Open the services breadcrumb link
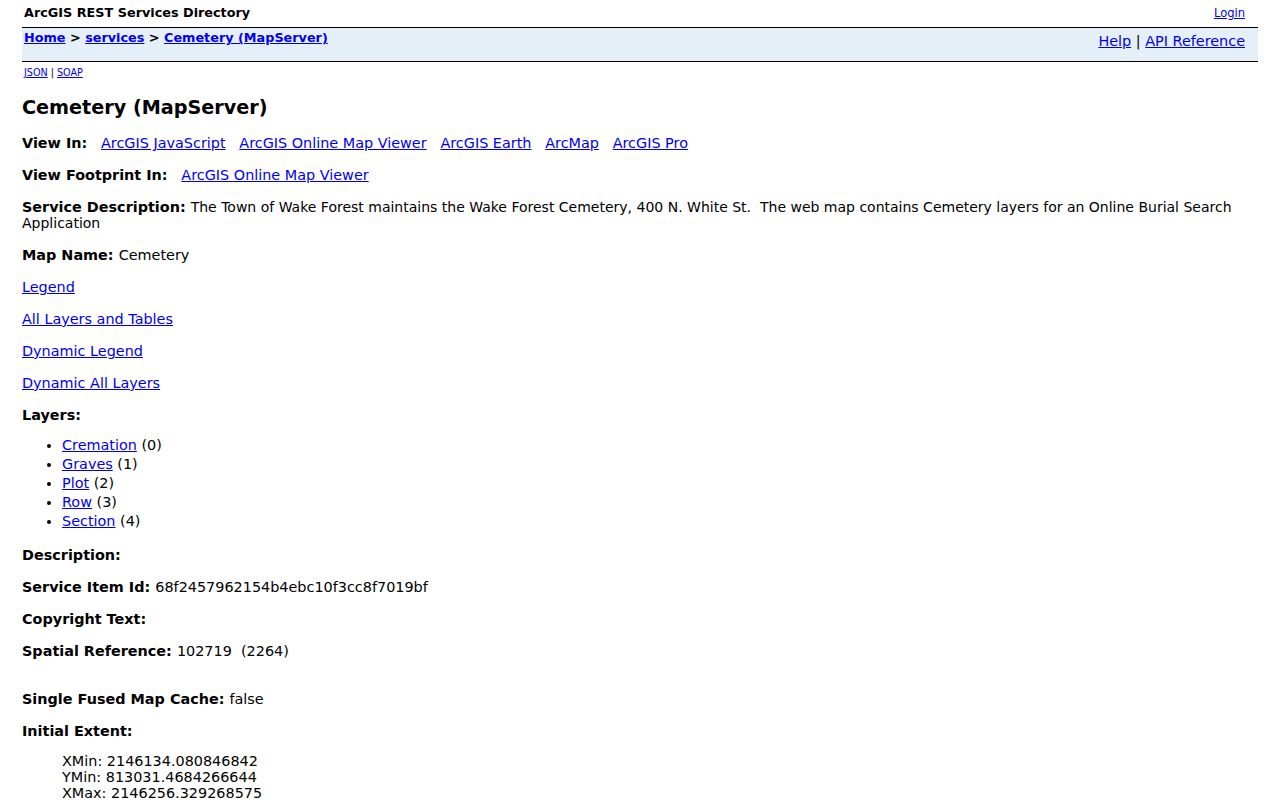The image size is (1280, 800). coord(115,38)
